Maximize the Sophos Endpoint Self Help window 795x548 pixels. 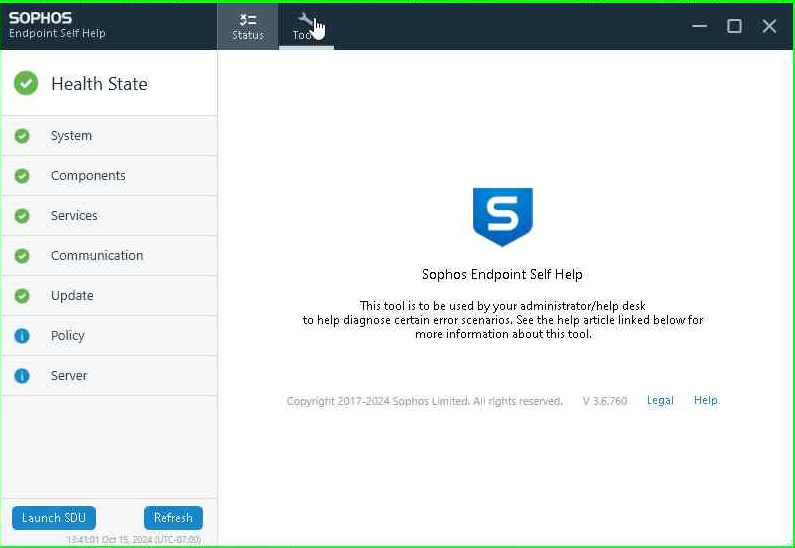[734, 26]
